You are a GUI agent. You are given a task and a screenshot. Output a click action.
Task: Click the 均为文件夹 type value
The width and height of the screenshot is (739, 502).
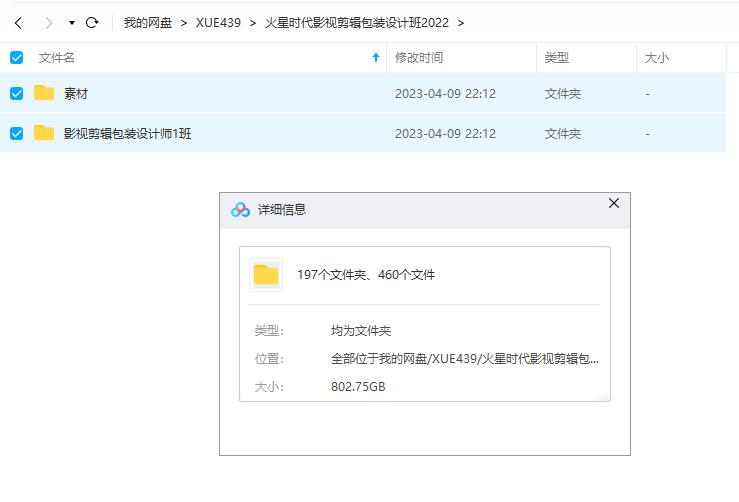pos(361,330)
